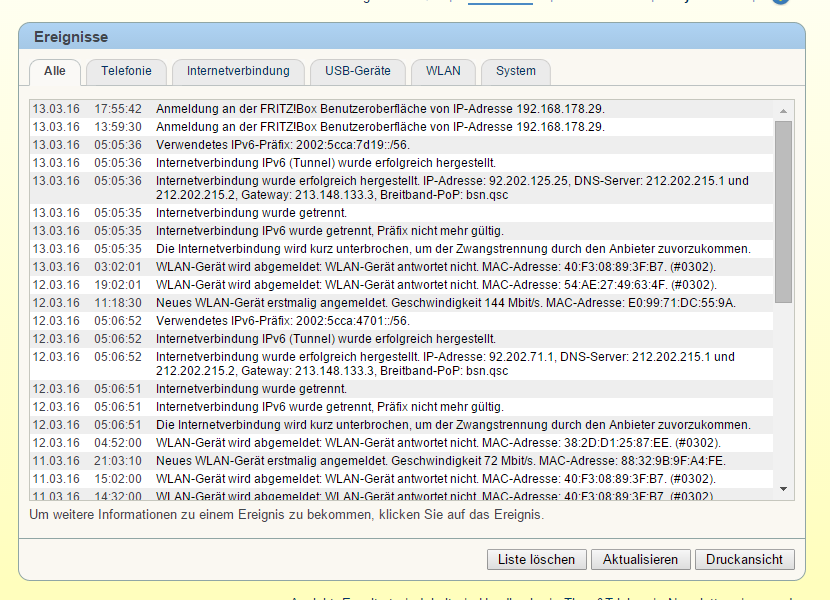Viewport: 830px width, 600px height.
Task: Click new WLAN device event with 72 Mbit/s
Action: coord(440,461)
